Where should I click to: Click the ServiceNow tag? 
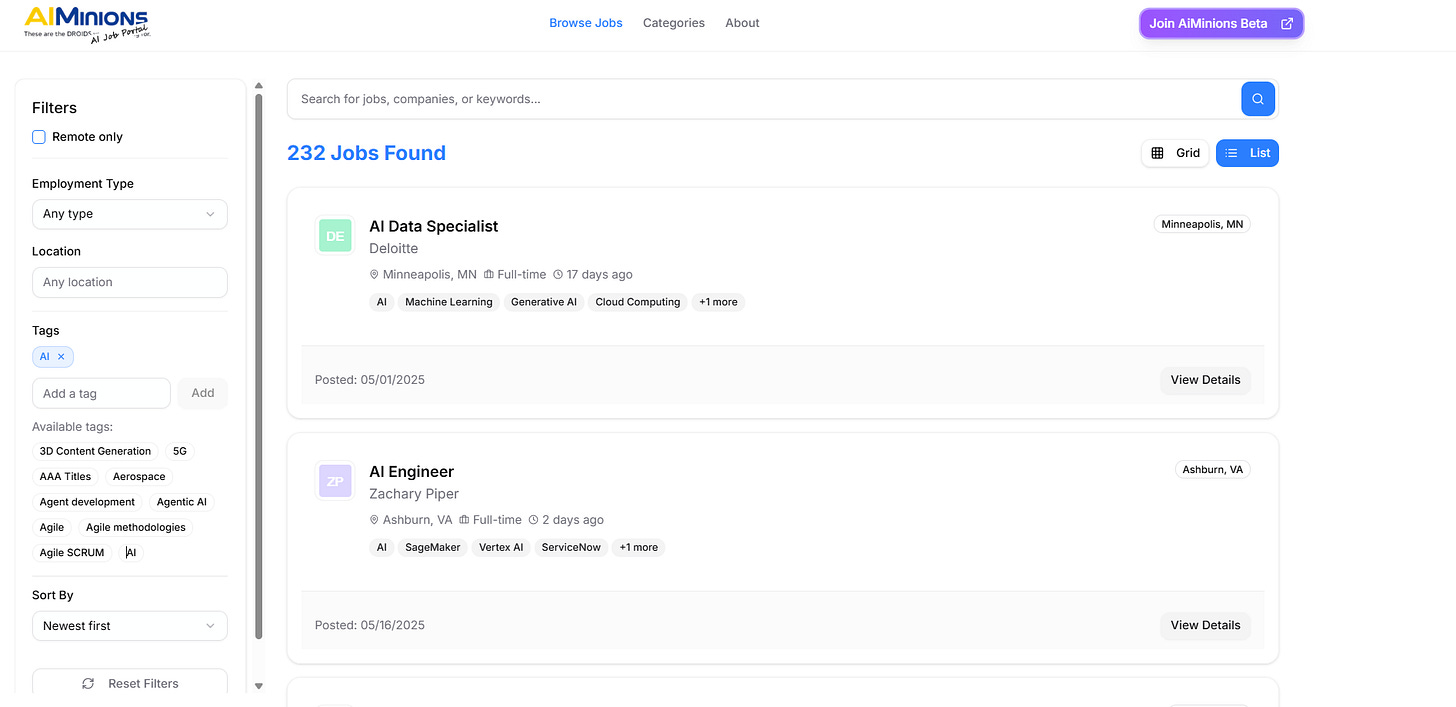571,547
